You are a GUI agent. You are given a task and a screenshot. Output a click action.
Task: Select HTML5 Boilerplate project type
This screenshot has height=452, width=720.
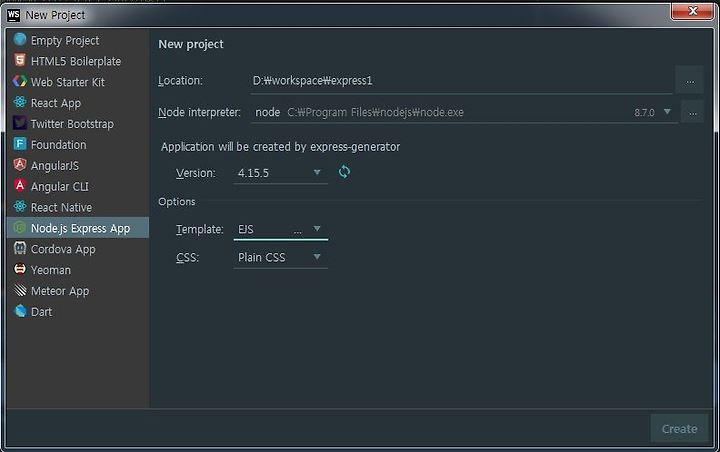point(78,61)
